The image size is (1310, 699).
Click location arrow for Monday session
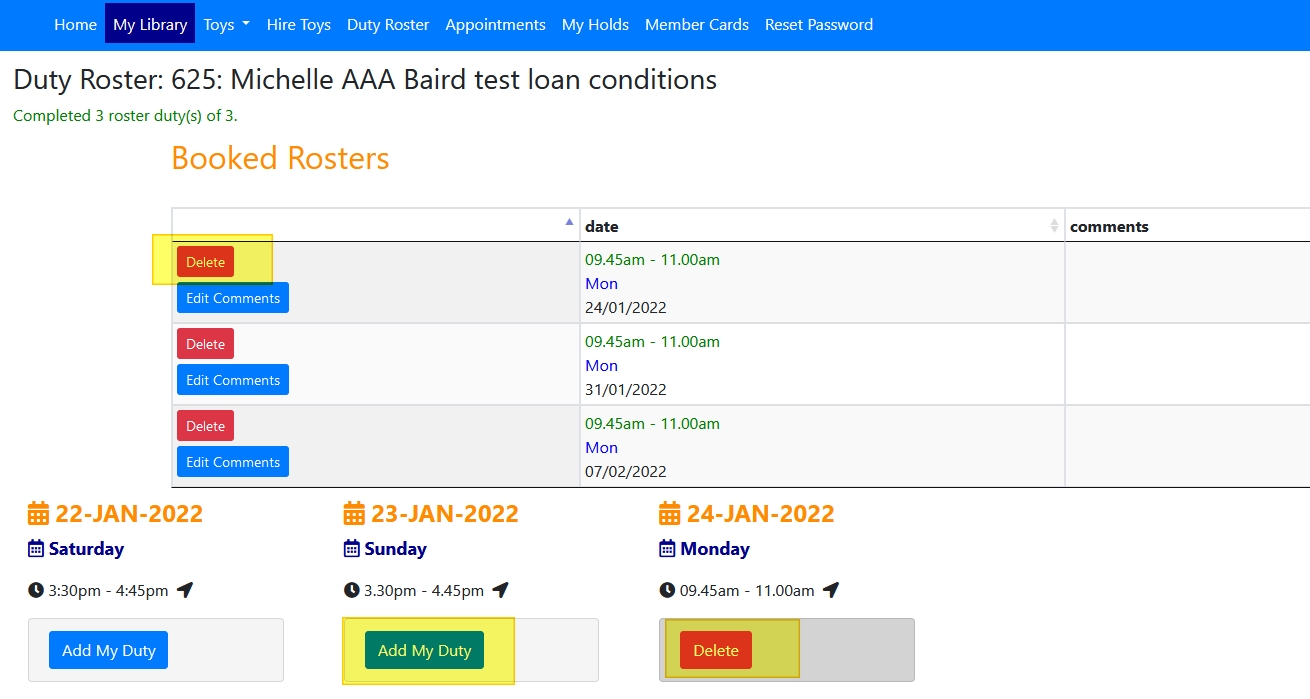(x=831, y=590)
